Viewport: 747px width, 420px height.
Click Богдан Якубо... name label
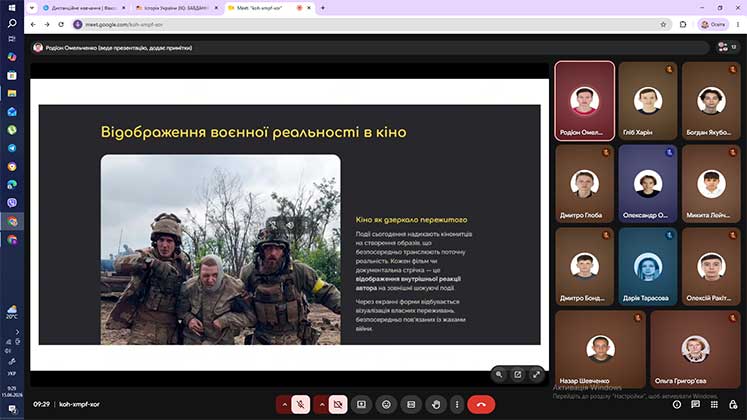(708, 132)
